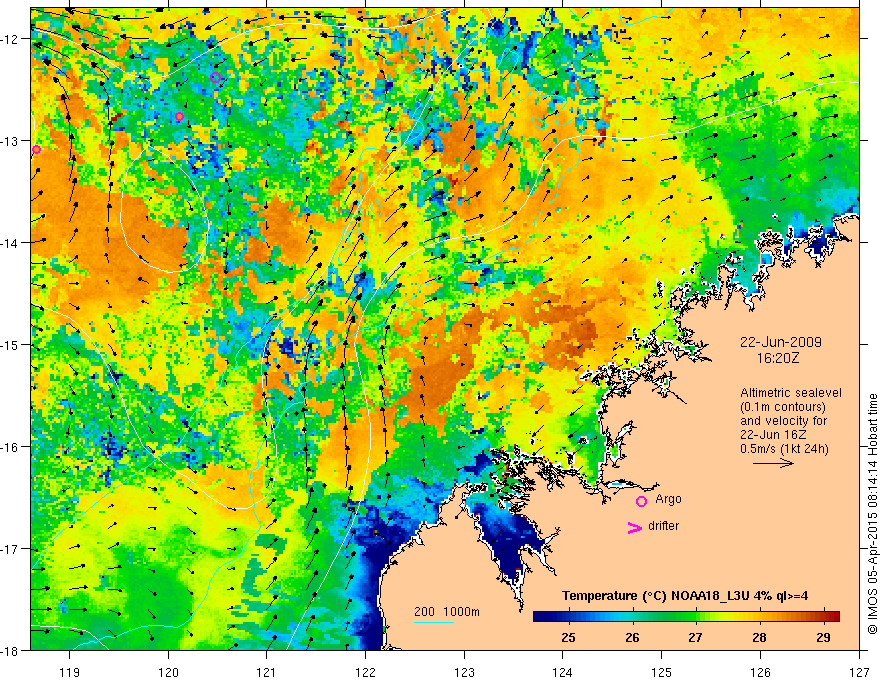Click the temperature color bar

click(686, 616)
